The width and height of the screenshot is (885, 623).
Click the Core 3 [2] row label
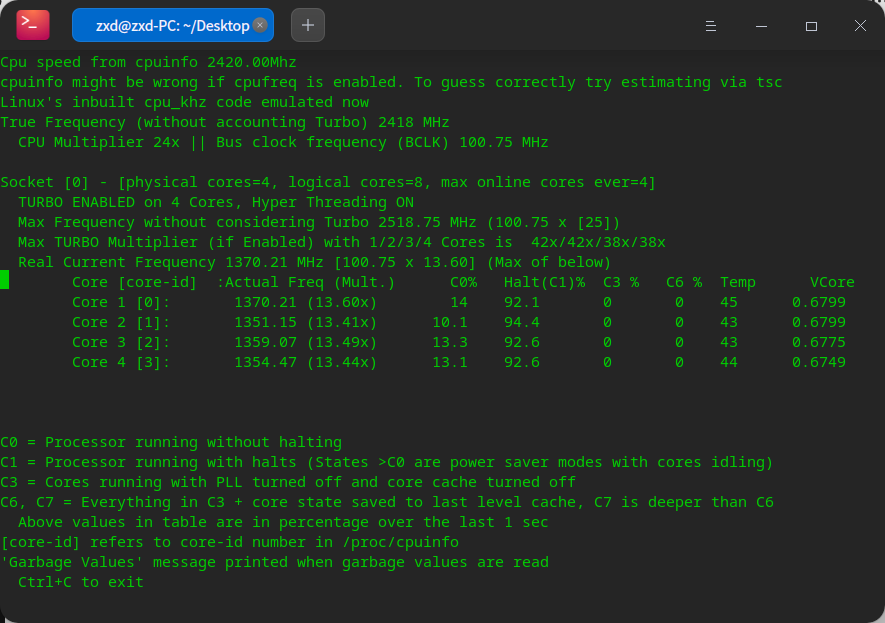[x=121, y=342]
